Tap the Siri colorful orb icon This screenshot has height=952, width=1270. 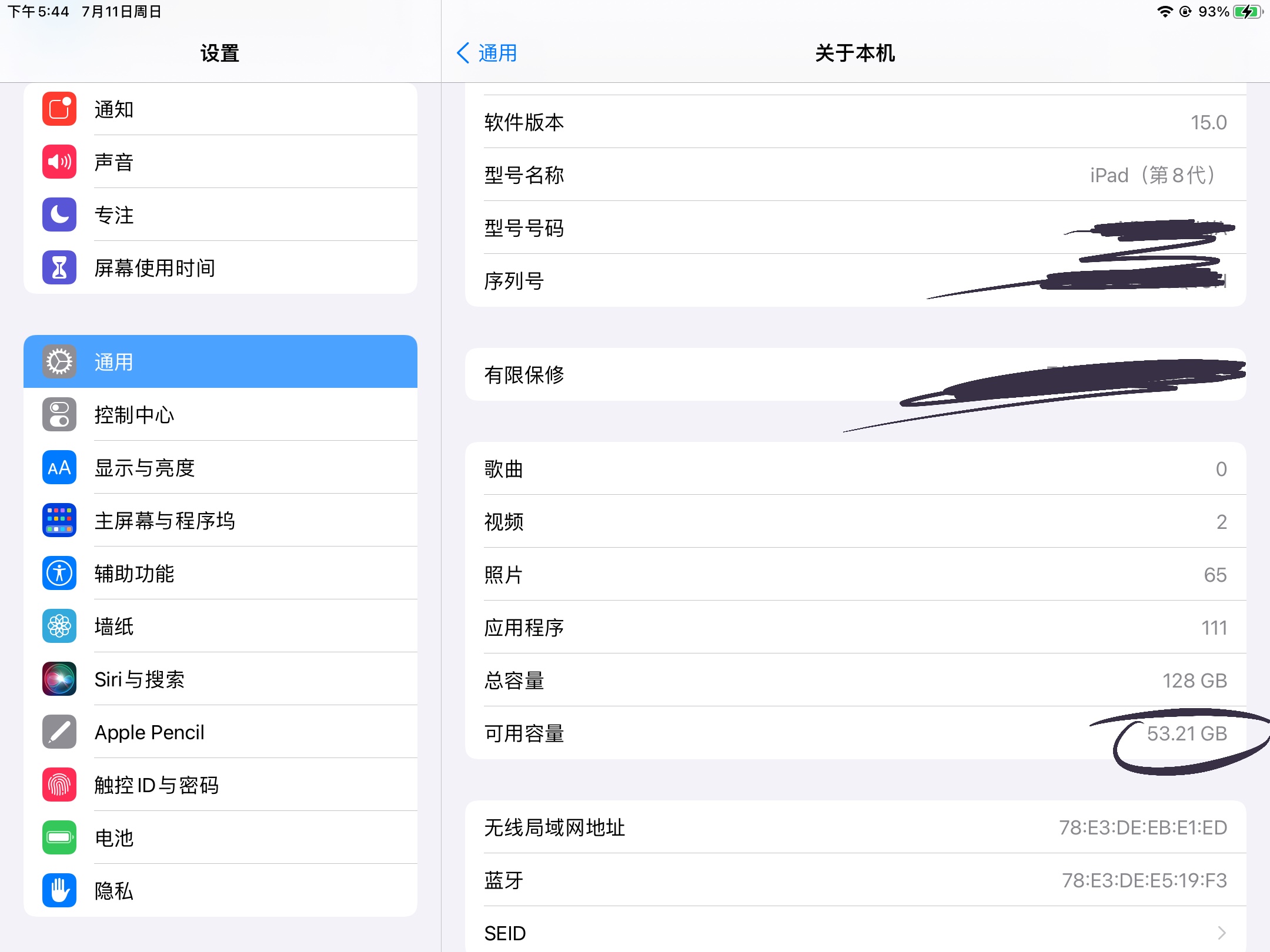(59, 679)
